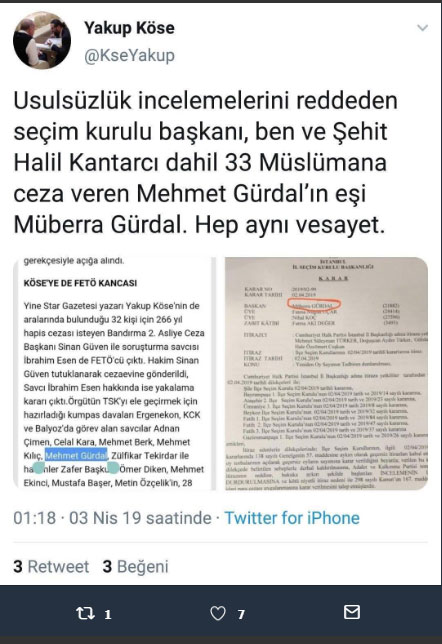Open the Yakup Köse display name
The height and width of the screenshot is (644, 442).
pos(129,28)
